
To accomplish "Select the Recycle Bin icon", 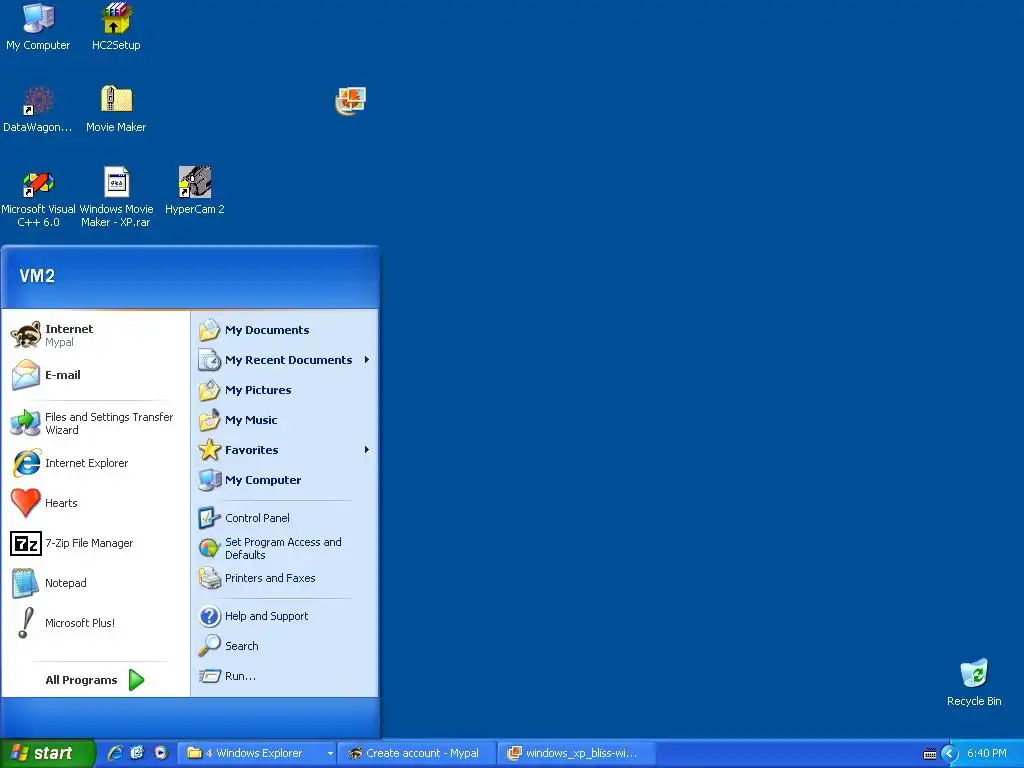I will click(974, 682).
